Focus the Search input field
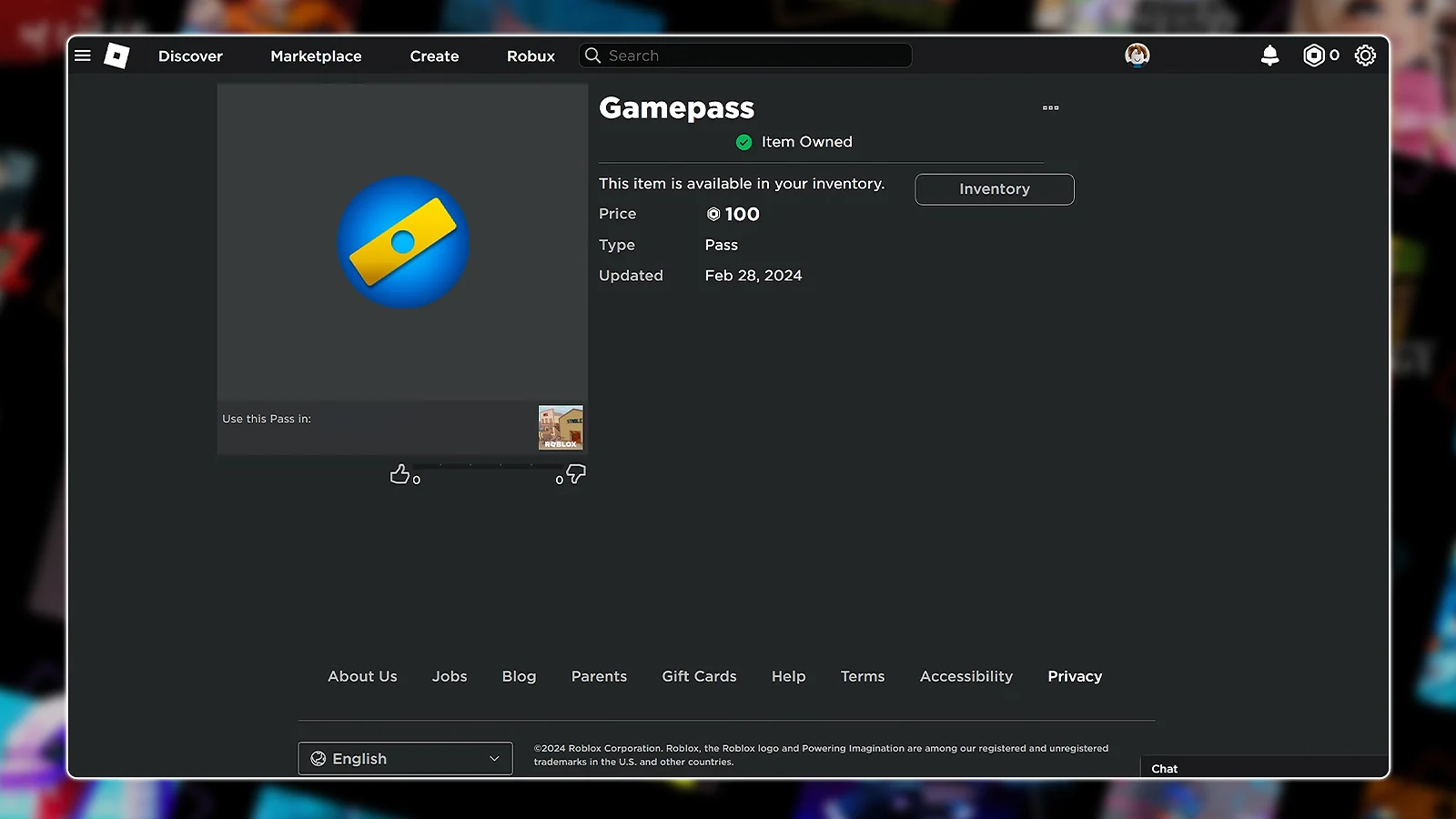Screen dimensions: 1456x819 (x=745, y=56)
